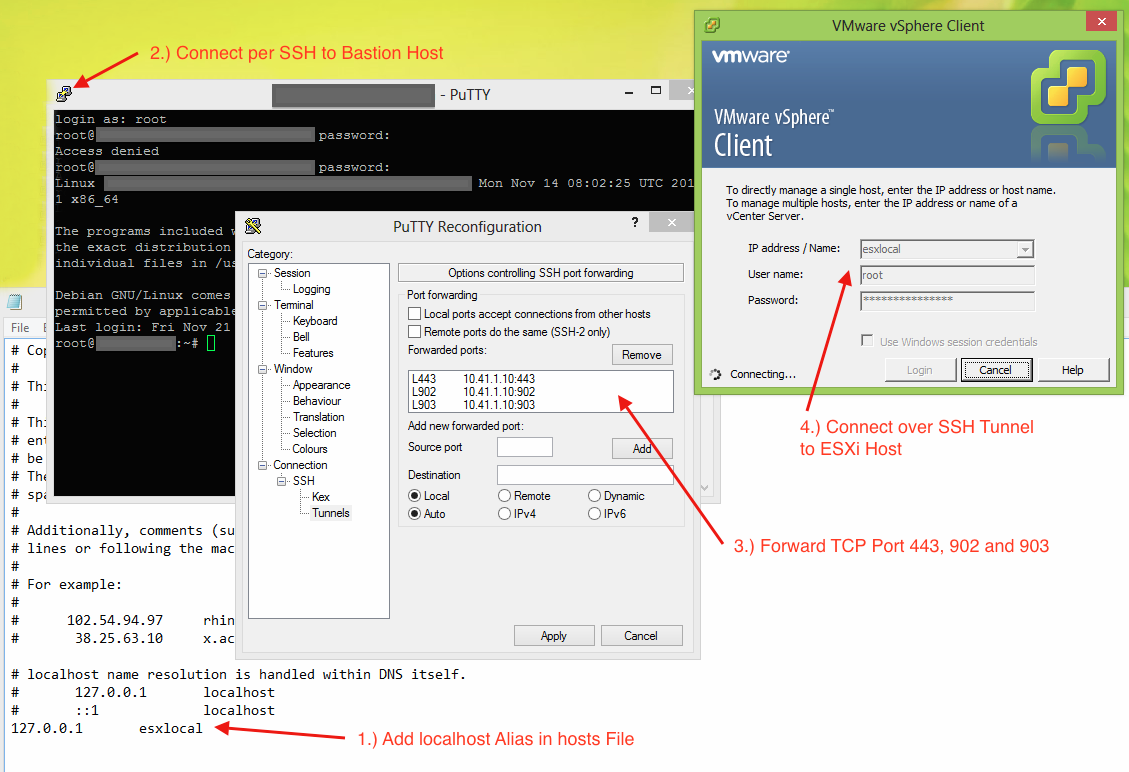Click the Destination input field
The height and width of the screenshot is (772, 1129).
(x=585, y=475)
